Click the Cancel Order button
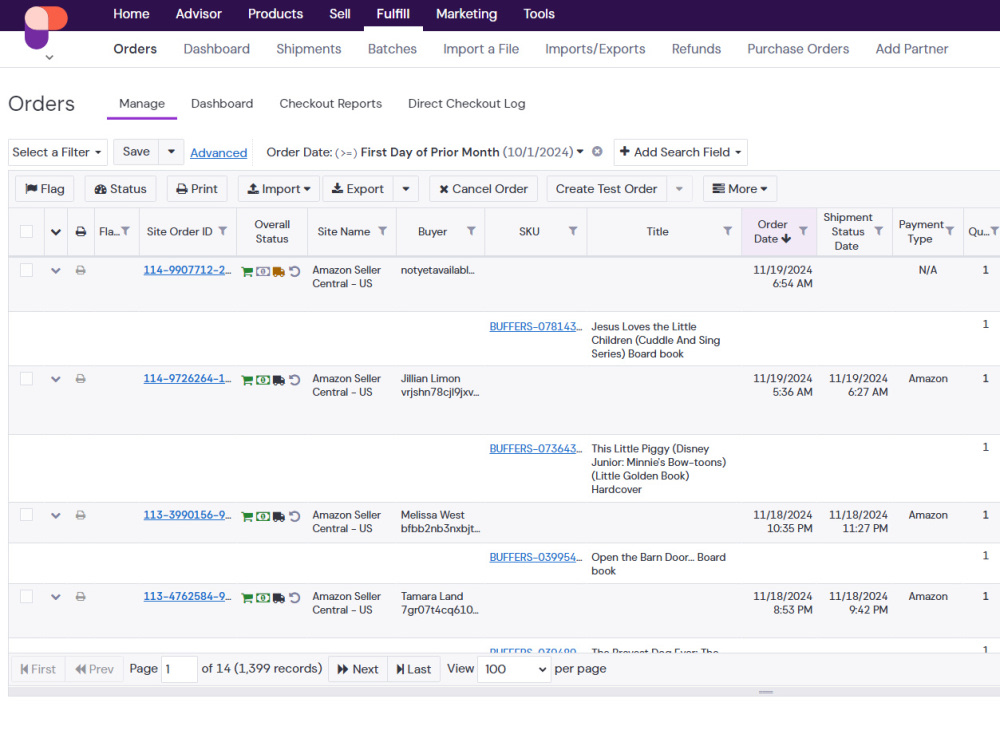 pyautogui.click(x=483, y=189)
